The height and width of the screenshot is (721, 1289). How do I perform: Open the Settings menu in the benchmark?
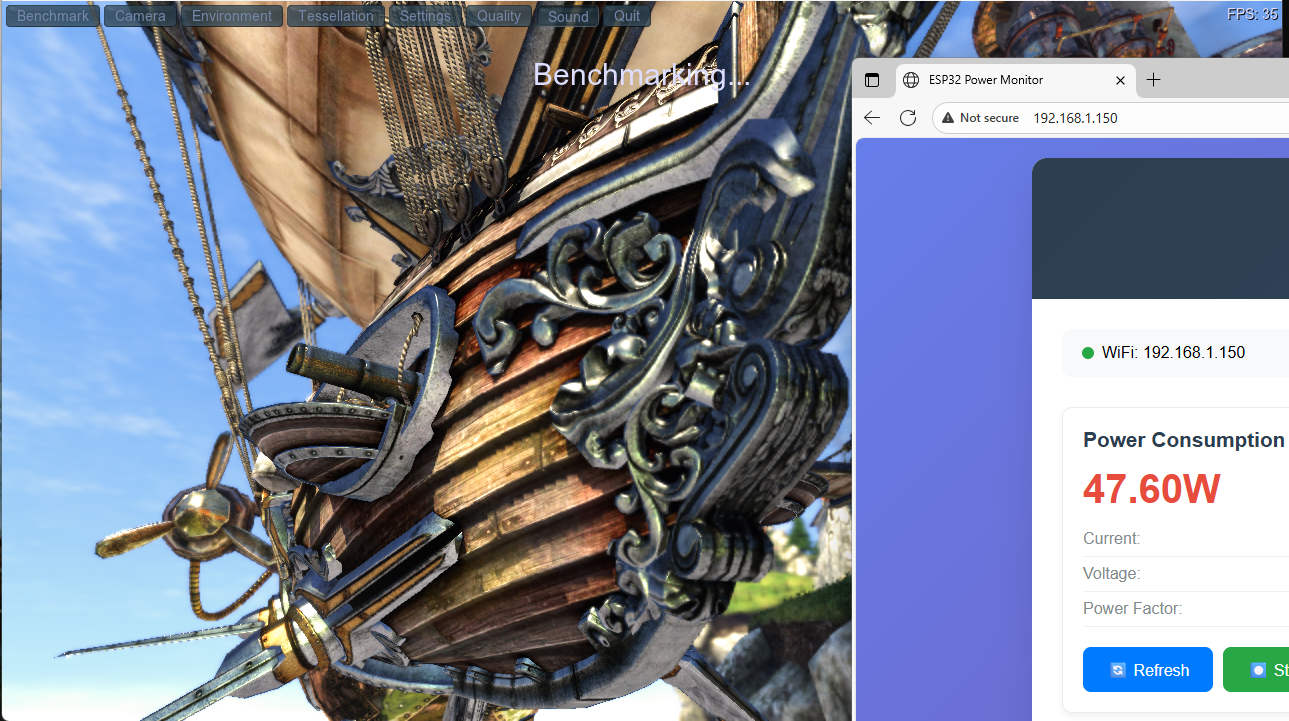(424, 16)
